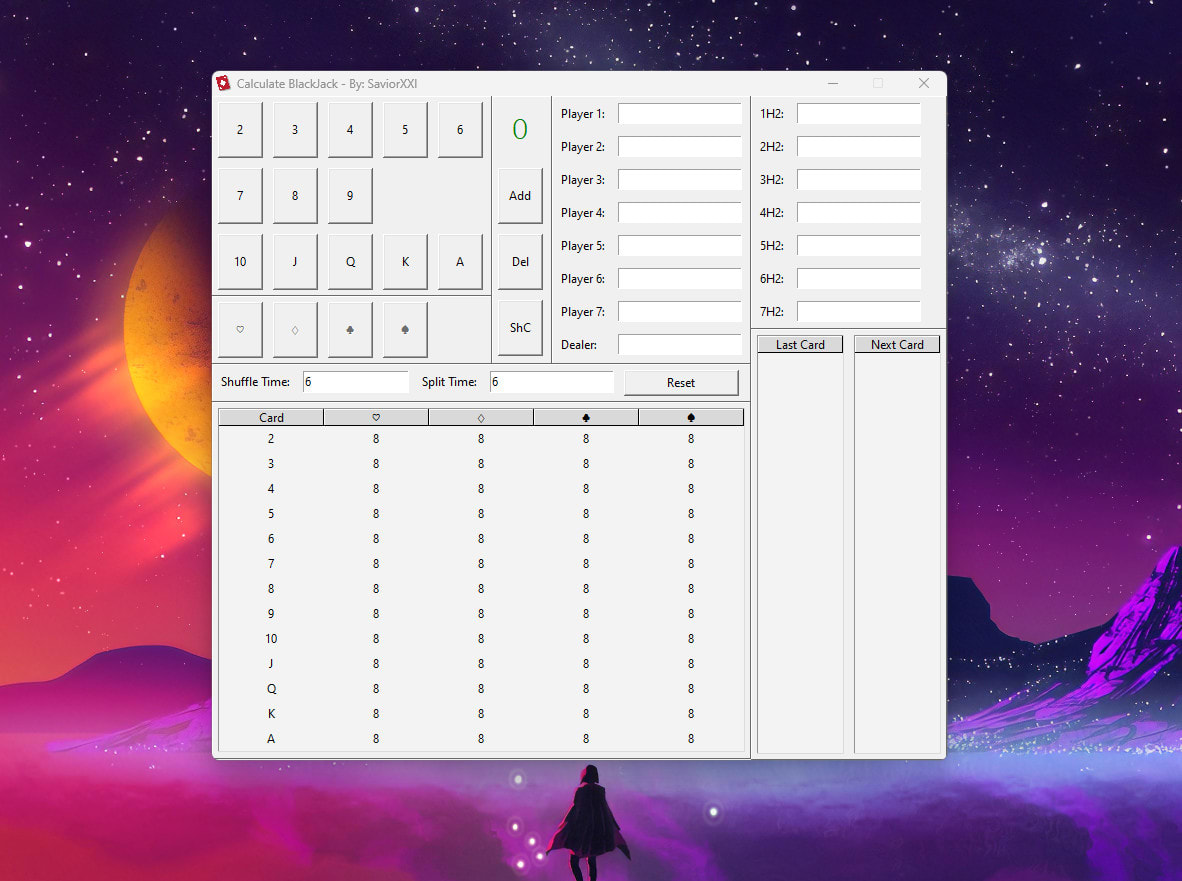Select the table row for card J
Viewport: 1182px width, 881px height.
tap(481, 664)
